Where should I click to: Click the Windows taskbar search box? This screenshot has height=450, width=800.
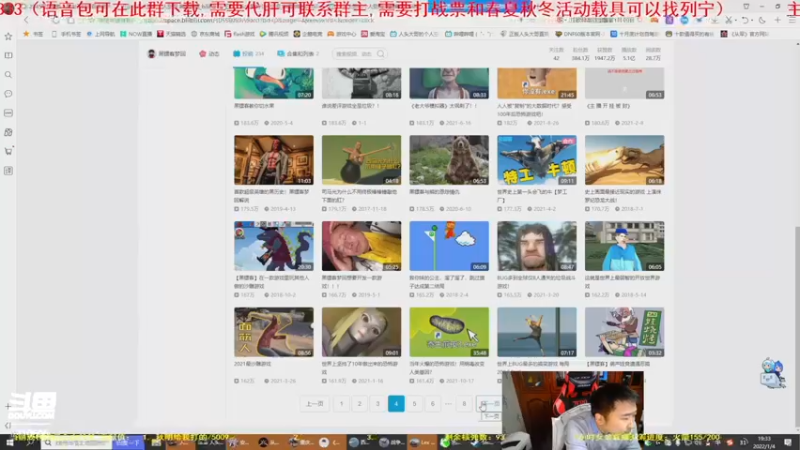coord(77,442)
